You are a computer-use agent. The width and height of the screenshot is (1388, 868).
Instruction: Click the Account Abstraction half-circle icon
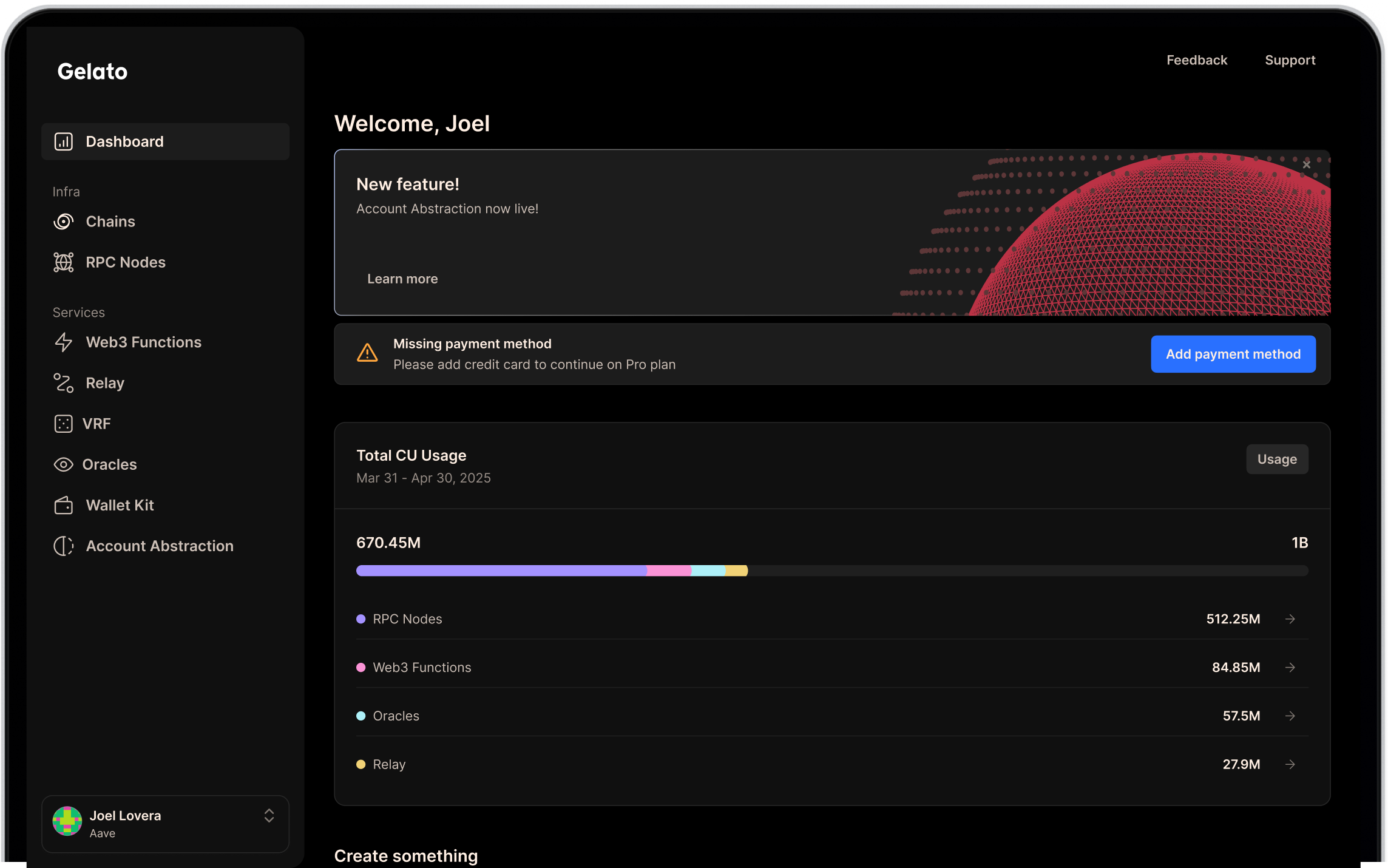pos(64,546)
